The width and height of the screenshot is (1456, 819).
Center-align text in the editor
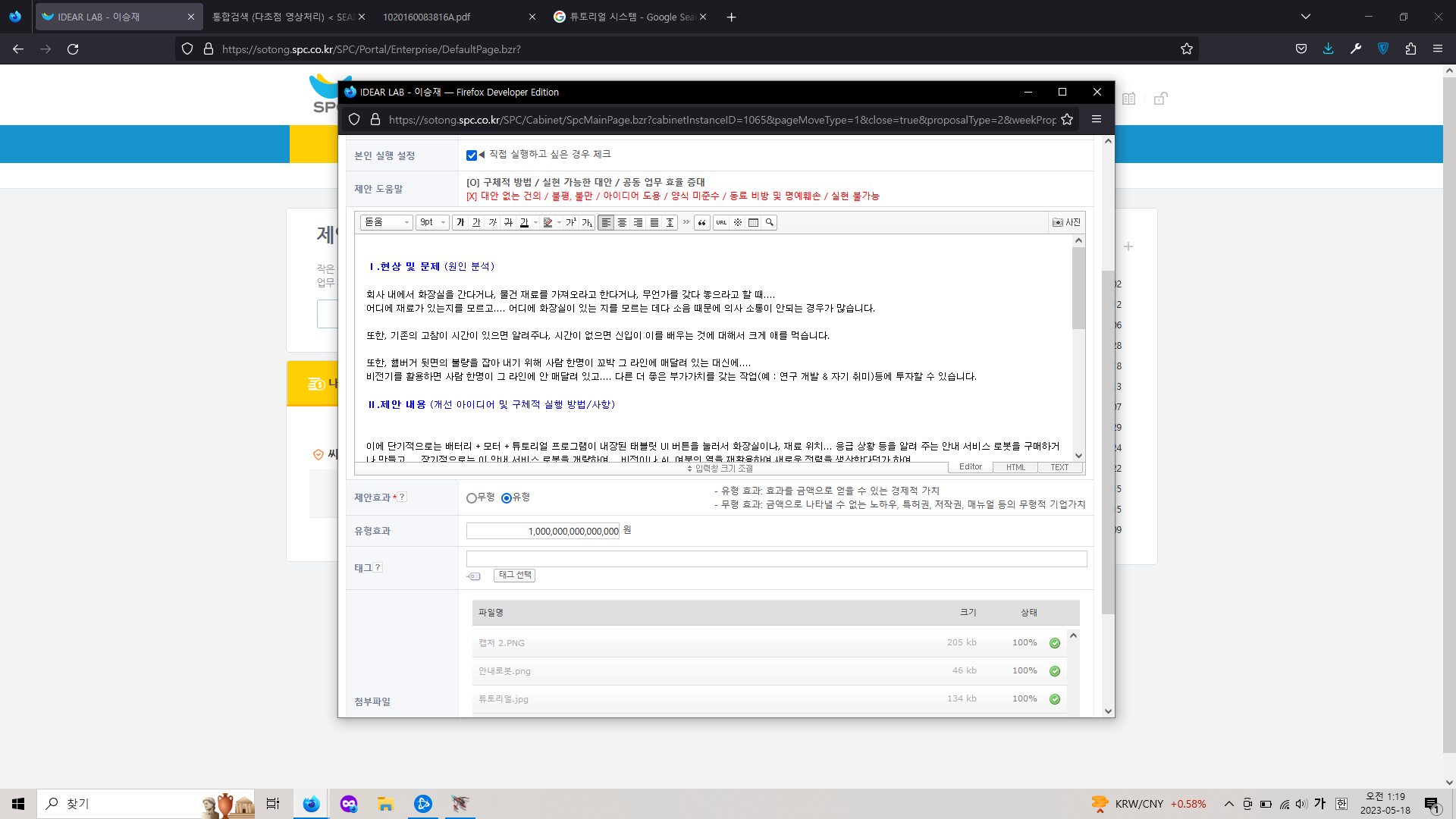[x=622, y=222]
